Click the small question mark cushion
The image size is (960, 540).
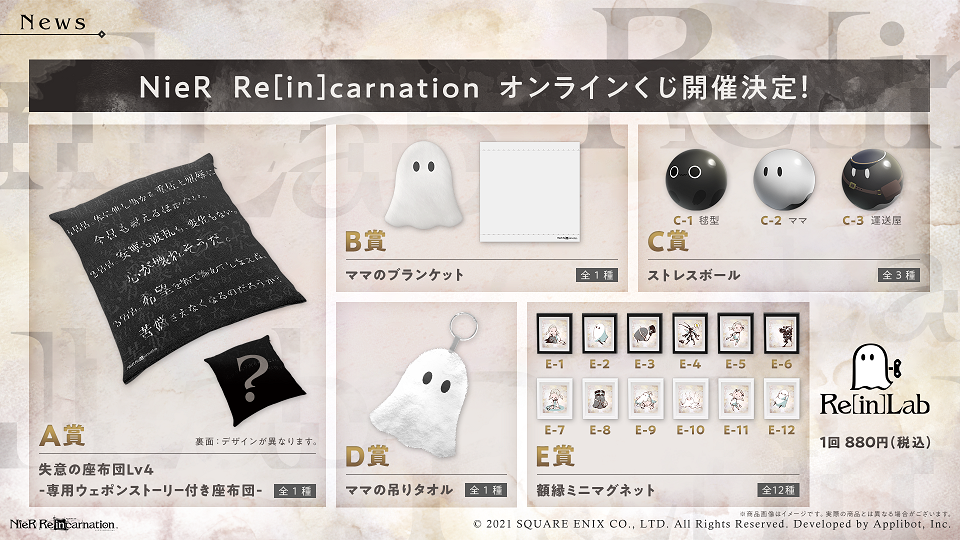[255, 380]
